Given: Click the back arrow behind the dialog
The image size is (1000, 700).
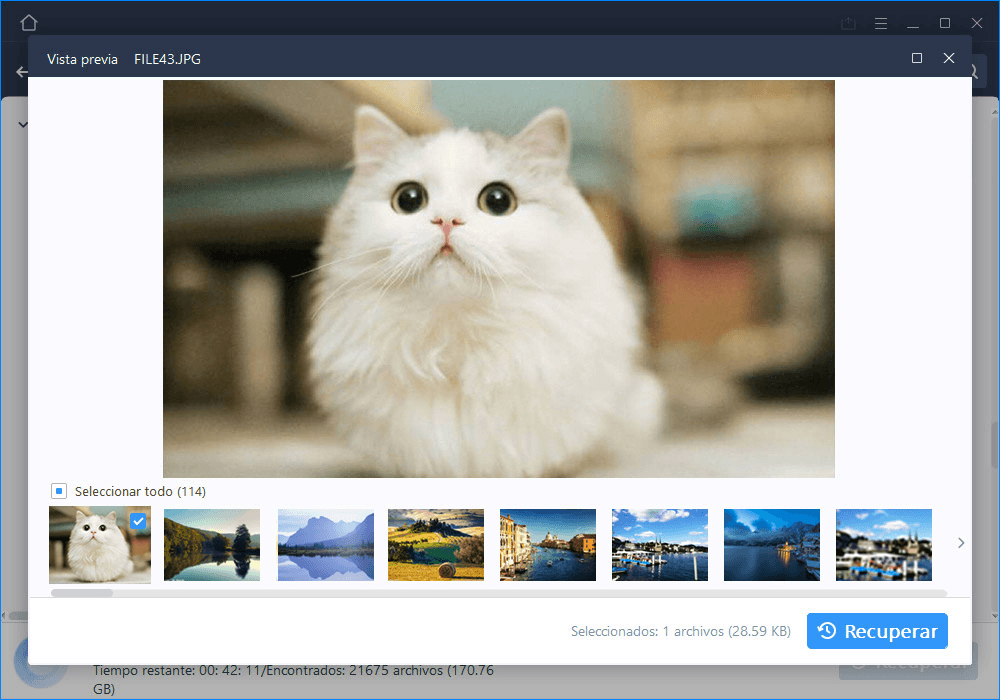Looking at the screenshot, I should 21,72.
